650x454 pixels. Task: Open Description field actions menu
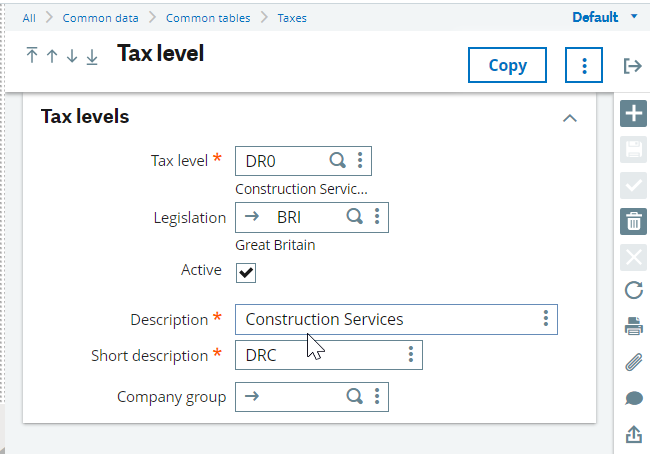point(546,319)
